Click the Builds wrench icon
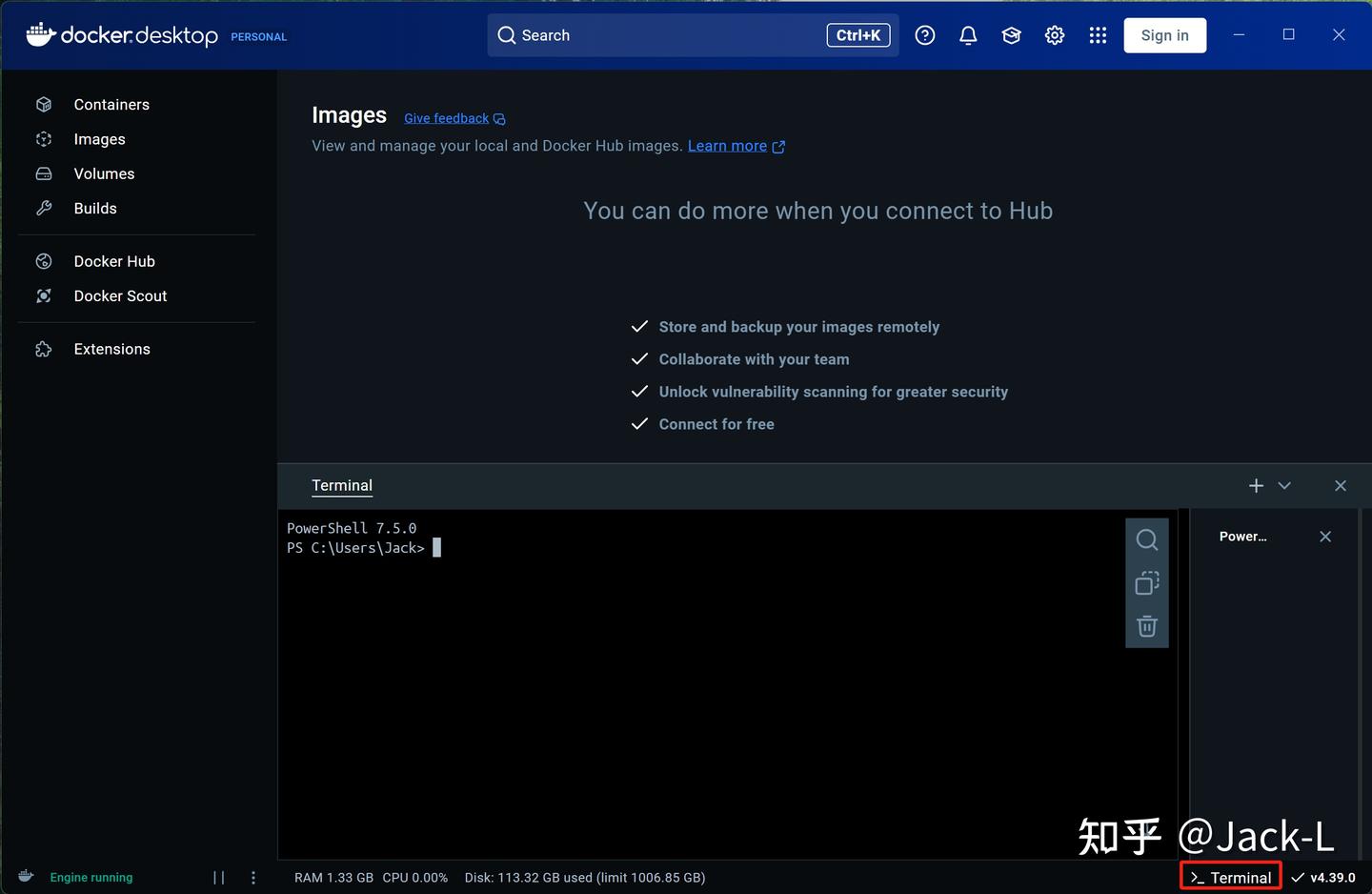 pyautogui.click(x=44, y=208)
